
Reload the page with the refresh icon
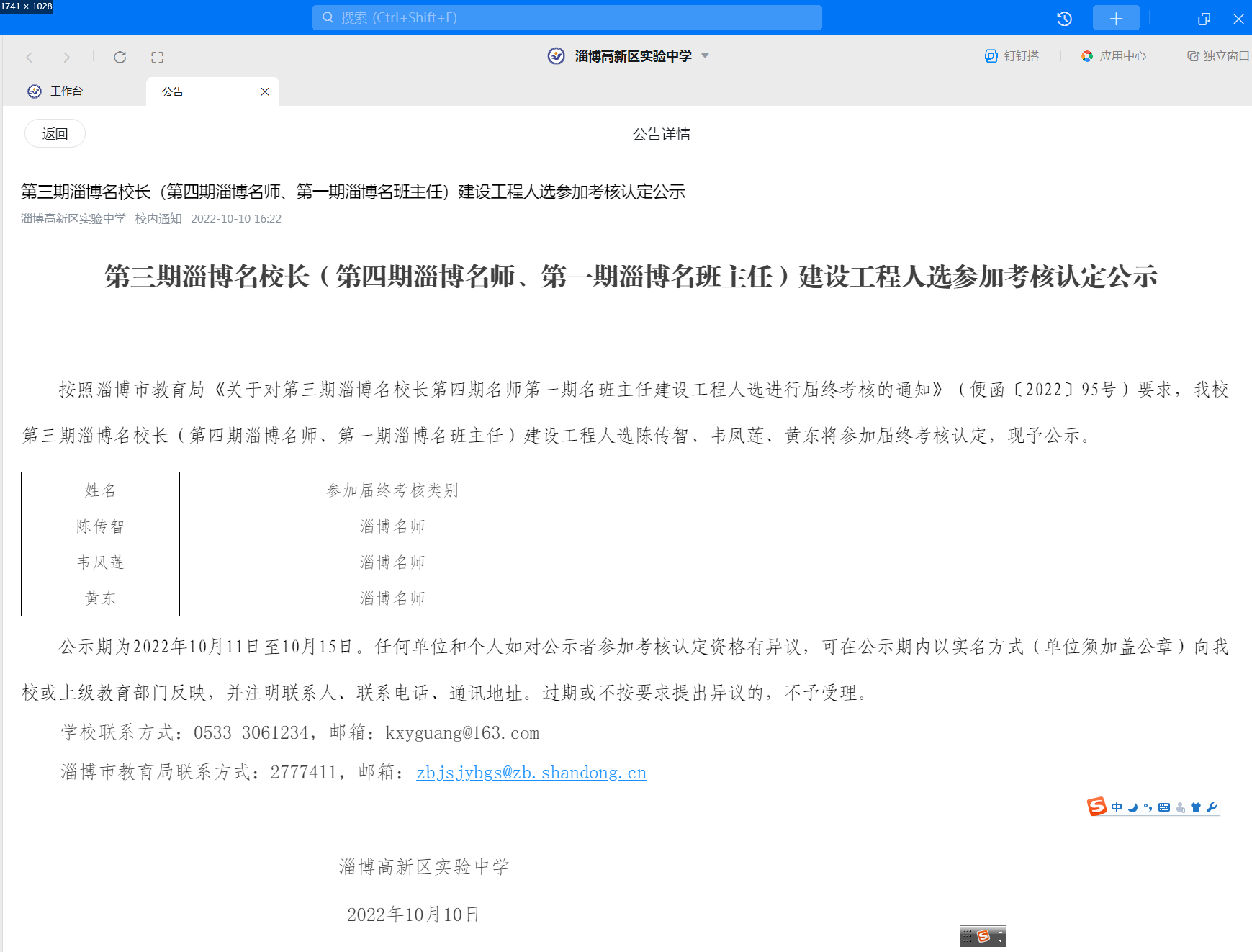(x=120, y=57)
